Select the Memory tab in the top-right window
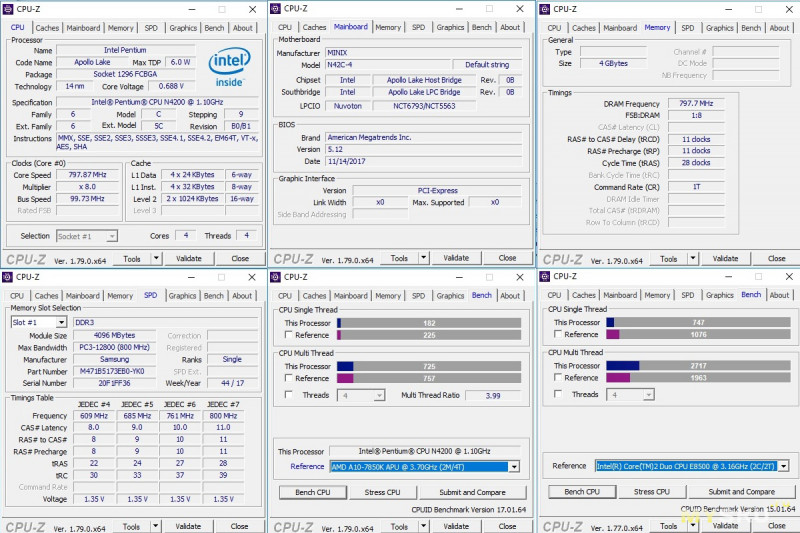The width and height of the screenshot is (800, 533). pos(657,28)
